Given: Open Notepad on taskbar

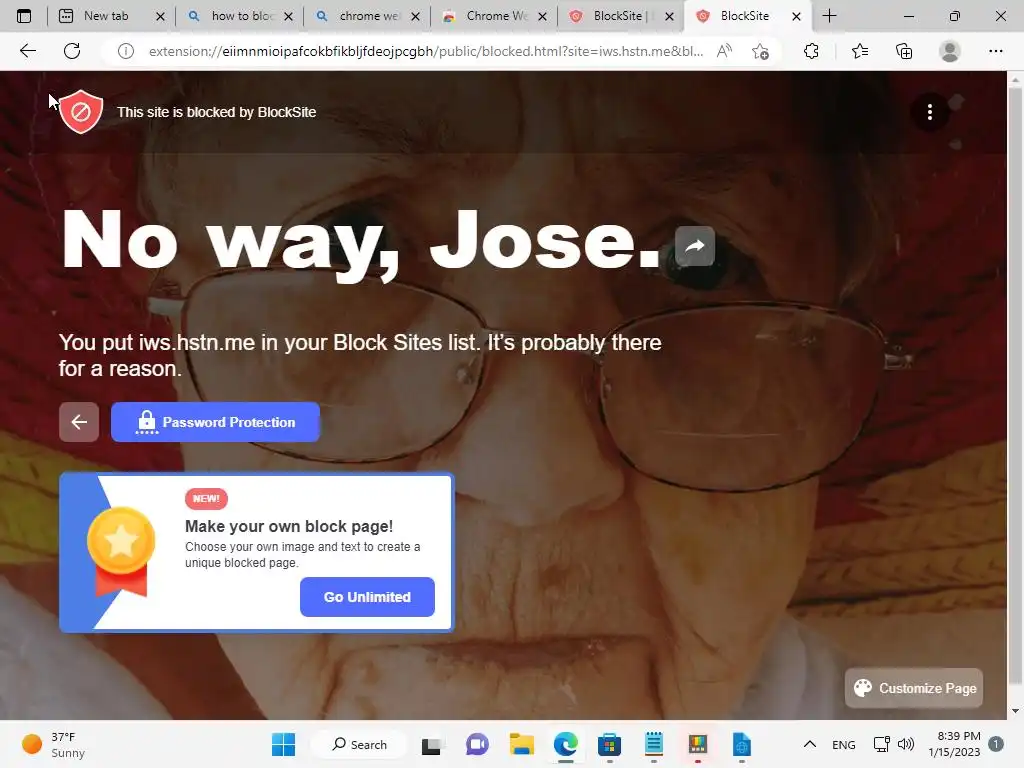Looking at the screenshot, I should [x=654, y=744].
